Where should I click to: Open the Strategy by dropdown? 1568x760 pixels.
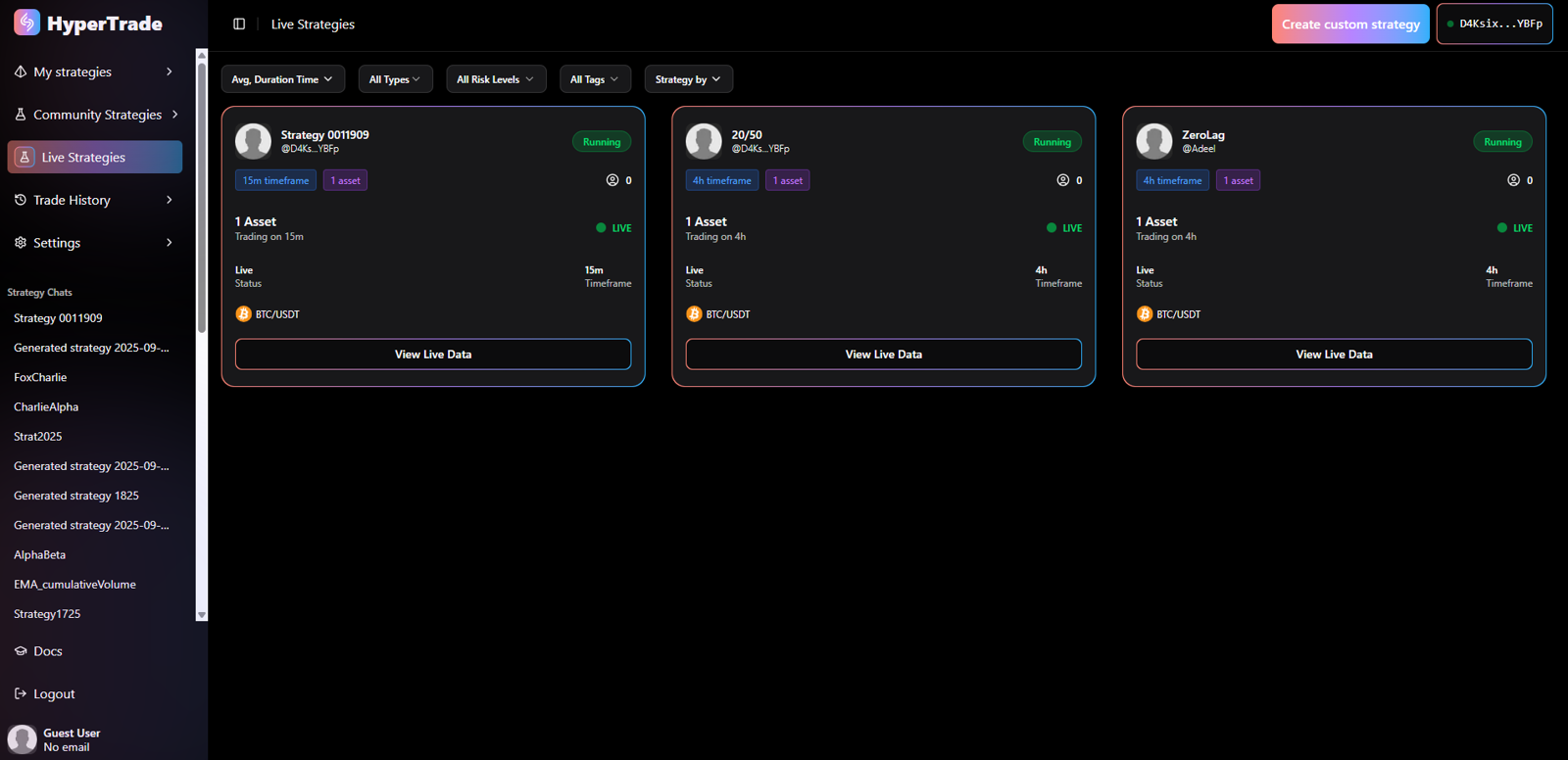coord(688,79)
